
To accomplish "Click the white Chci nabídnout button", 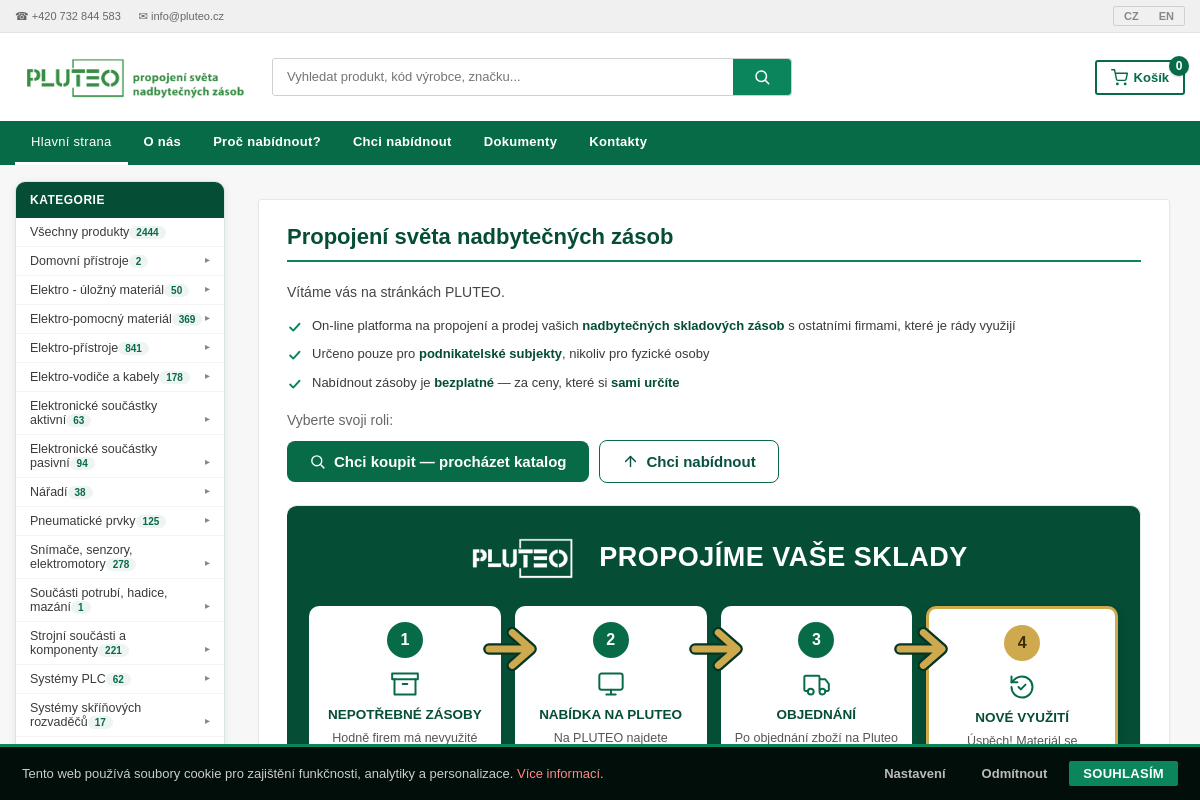I will pos(689,462).
